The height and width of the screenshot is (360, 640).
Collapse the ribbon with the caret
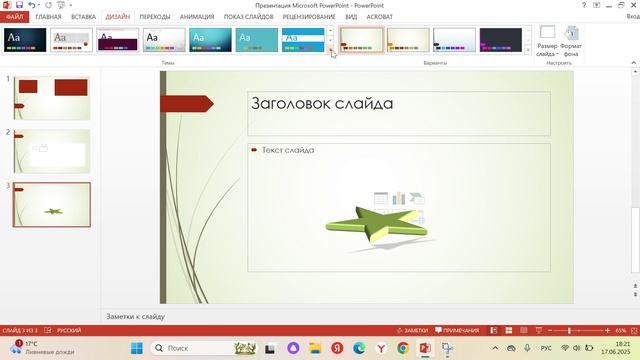633,62
